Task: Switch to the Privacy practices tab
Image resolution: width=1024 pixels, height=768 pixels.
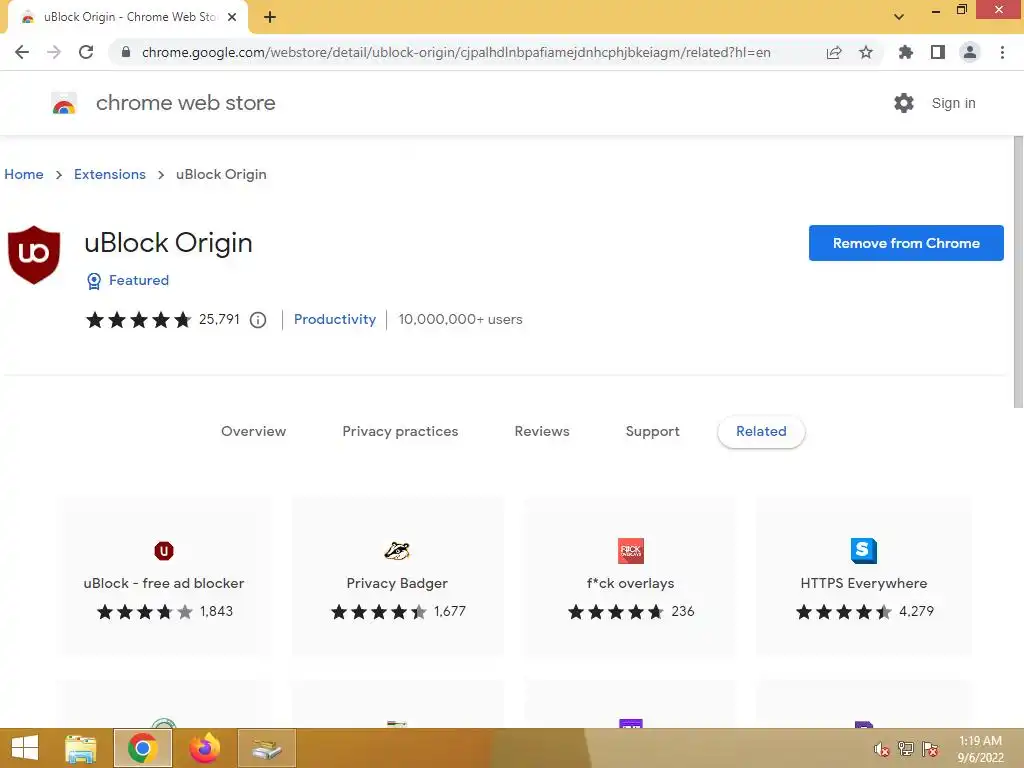Action: 400,431
